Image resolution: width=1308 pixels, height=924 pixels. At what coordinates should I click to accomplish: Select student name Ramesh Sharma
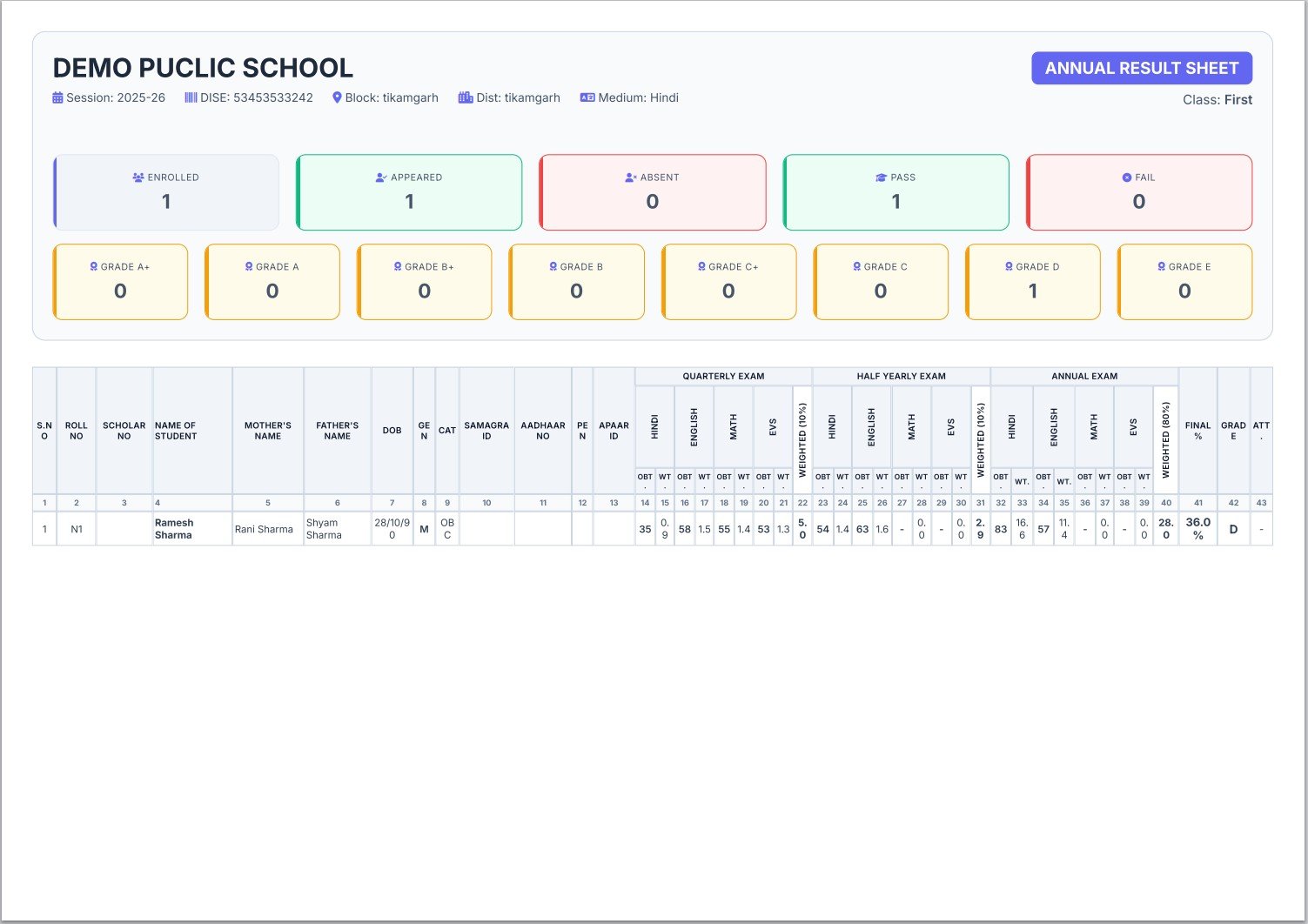(x=174, y=529)
